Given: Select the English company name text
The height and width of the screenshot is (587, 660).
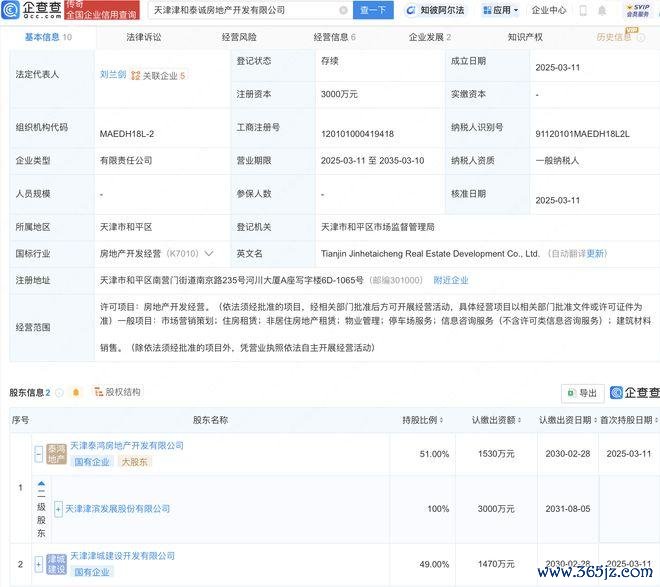Looking at the screenshot, I should (x=430, y=254).
